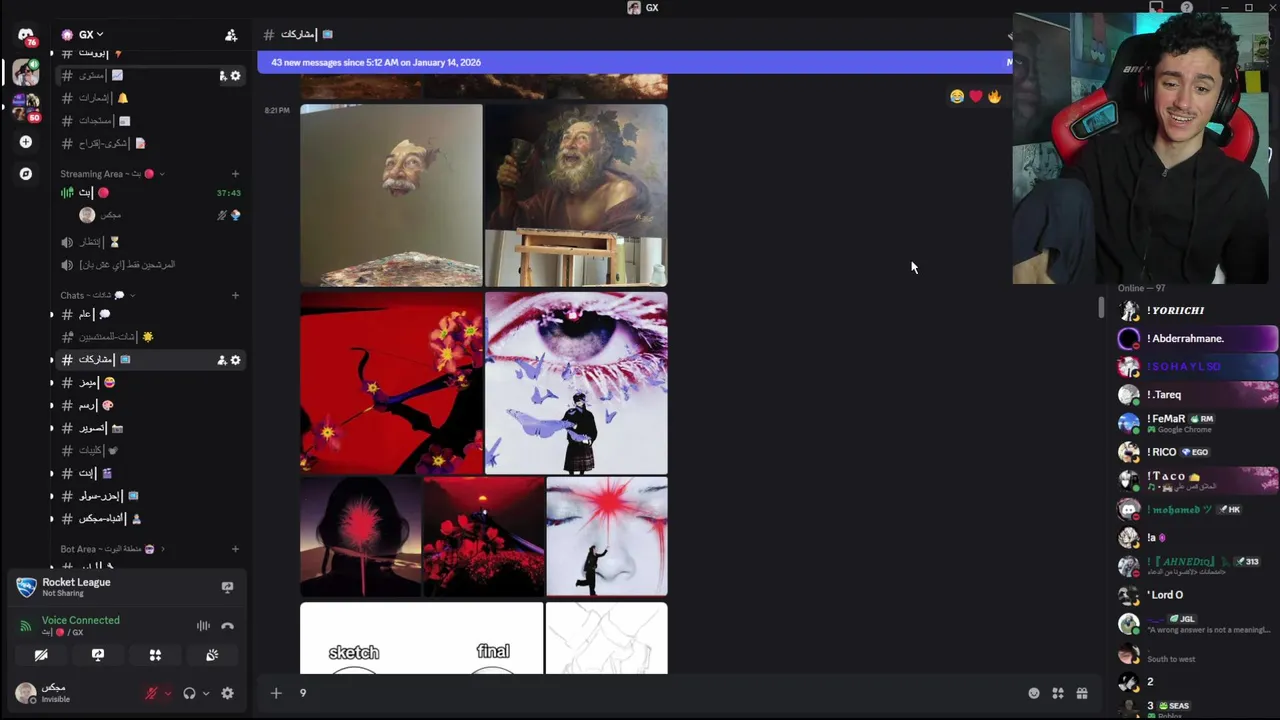
Task: Add fire reaction to message
Action: click(x=994, y=97)
